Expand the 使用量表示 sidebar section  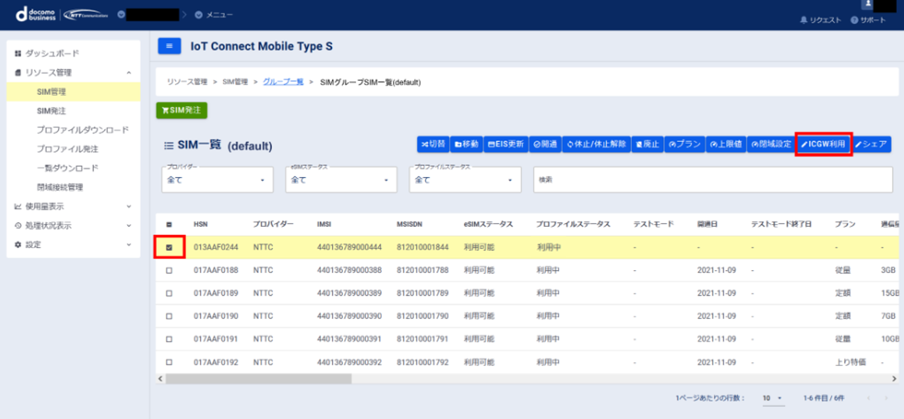[72, 206]
